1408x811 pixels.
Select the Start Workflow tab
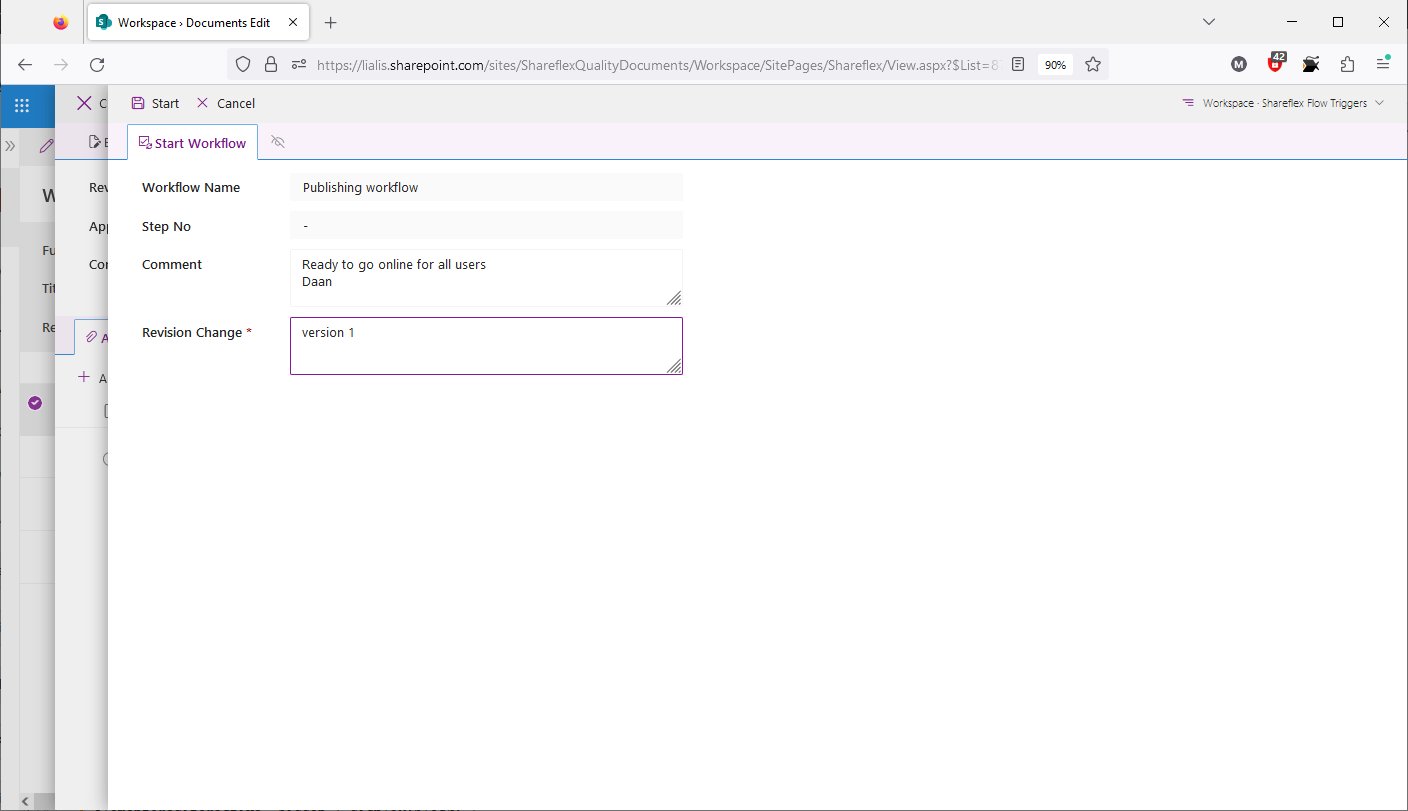coord(192,143)
